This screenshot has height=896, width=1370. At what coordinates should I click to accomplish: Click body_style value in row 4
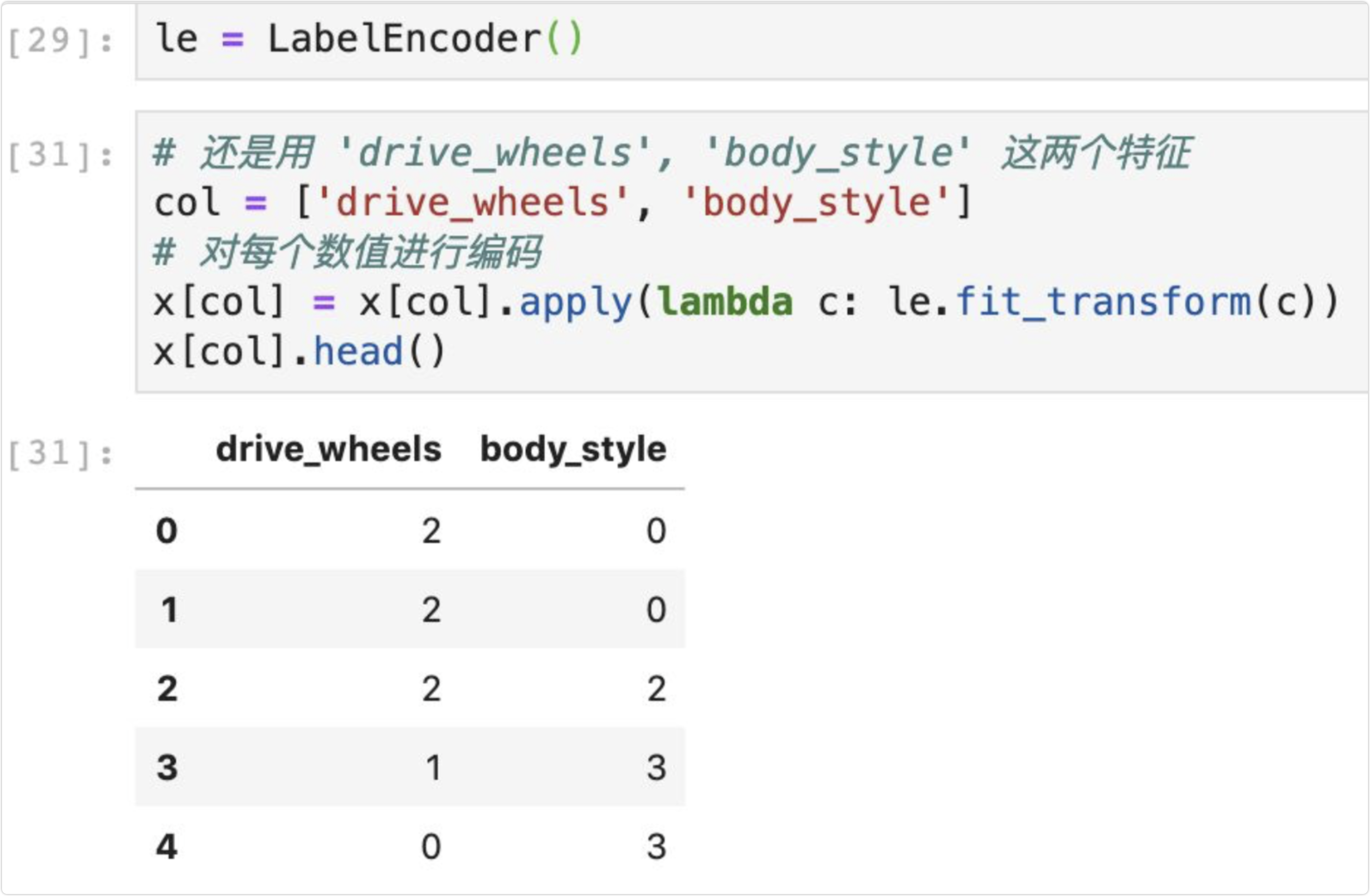click(x=656, y=846)
